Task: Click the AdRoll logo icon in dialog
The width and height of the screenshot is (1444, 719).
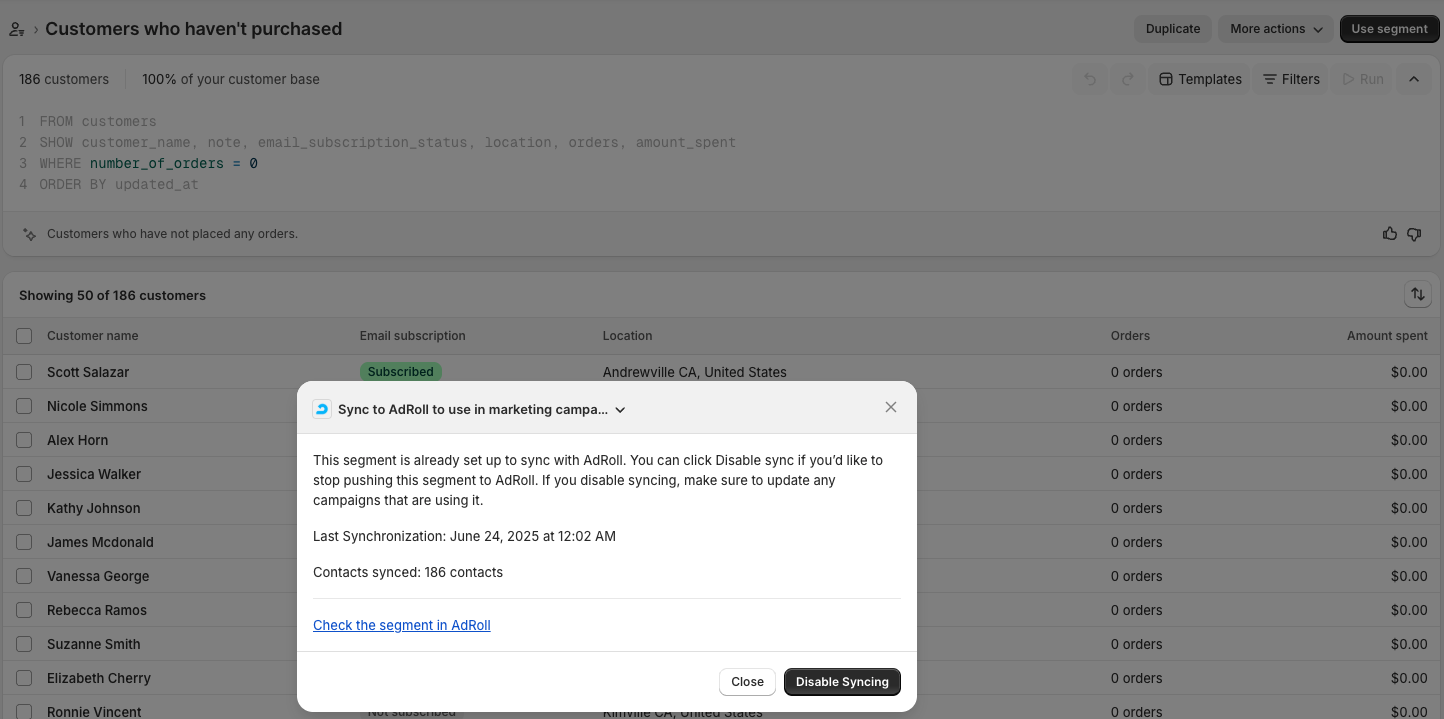Action: [x=322, y=409]
